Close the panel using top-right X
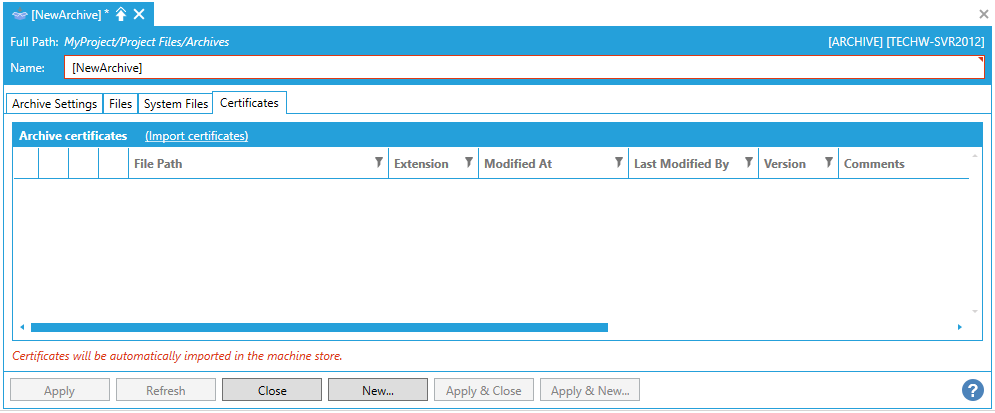This screenshot has width=995, height=413. [983, 14]
